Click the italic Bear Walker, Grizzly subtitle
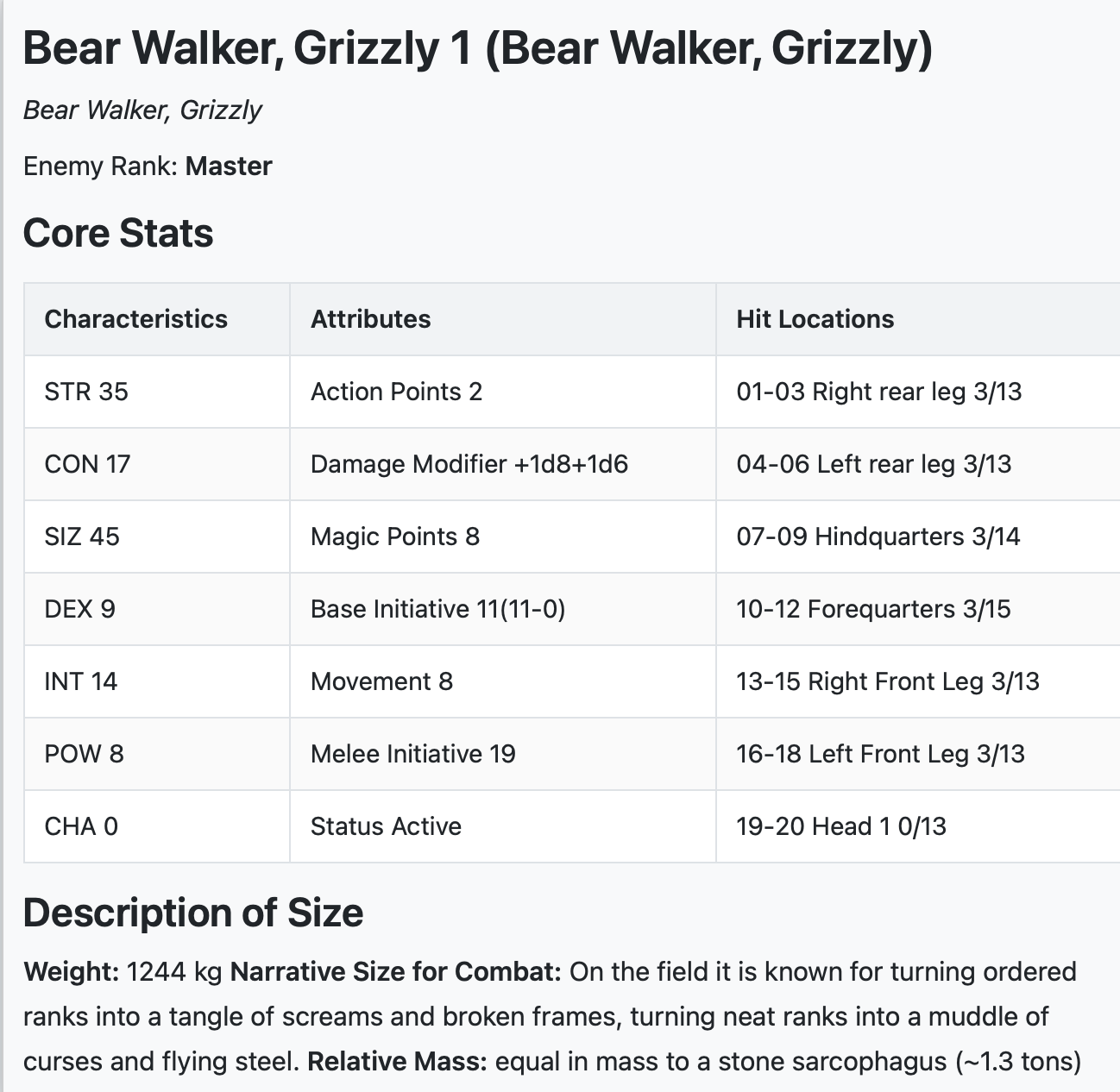Screen dimensions: 1120x1092 [x=142, y=110]
